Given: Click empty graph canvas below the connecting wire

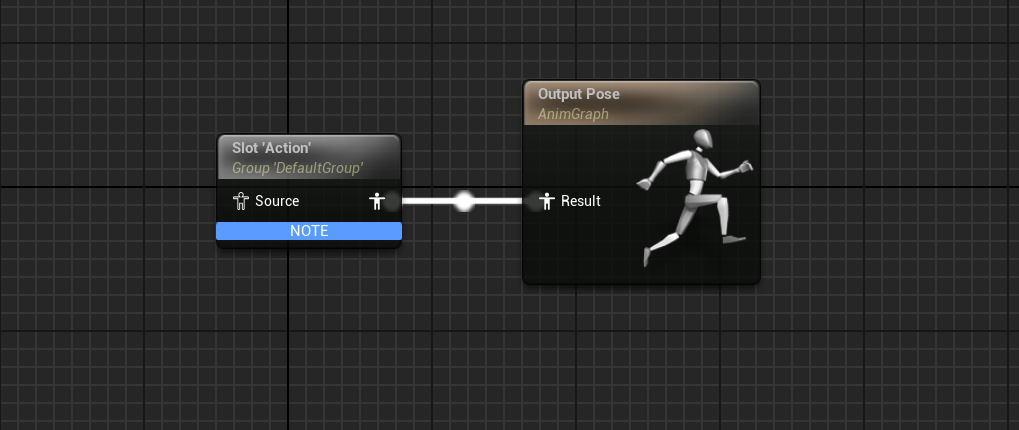Looking at the screenshot, I should (x=460, y=320).
